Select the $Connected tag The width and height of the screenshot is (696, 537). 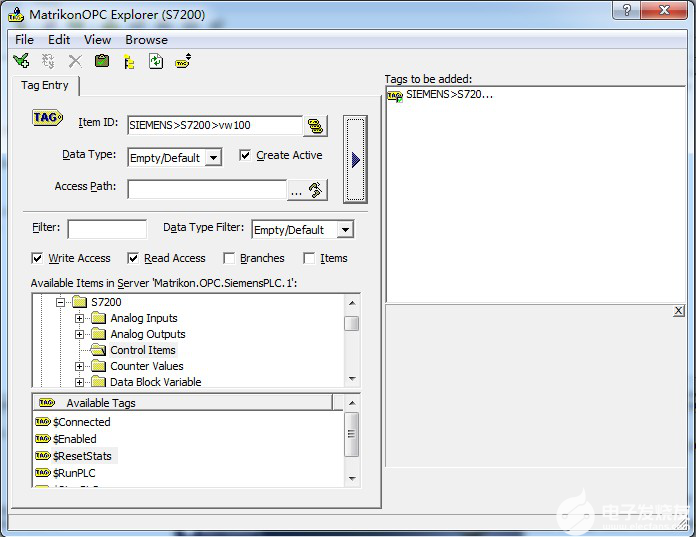pyautogui.click(x=73, y=422)
